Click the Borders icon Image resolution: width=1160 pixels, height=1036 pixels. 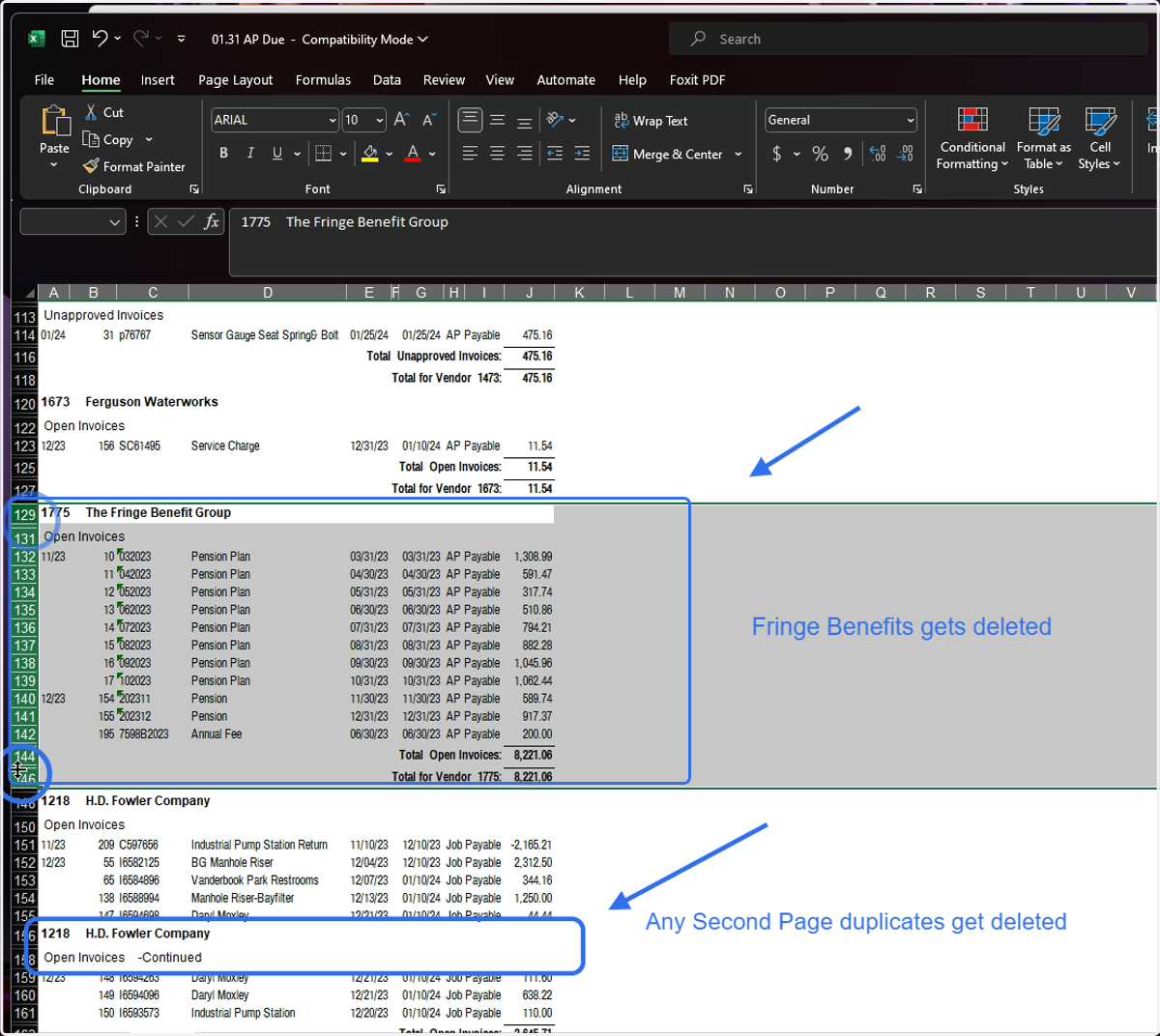(x=324, y=153)
